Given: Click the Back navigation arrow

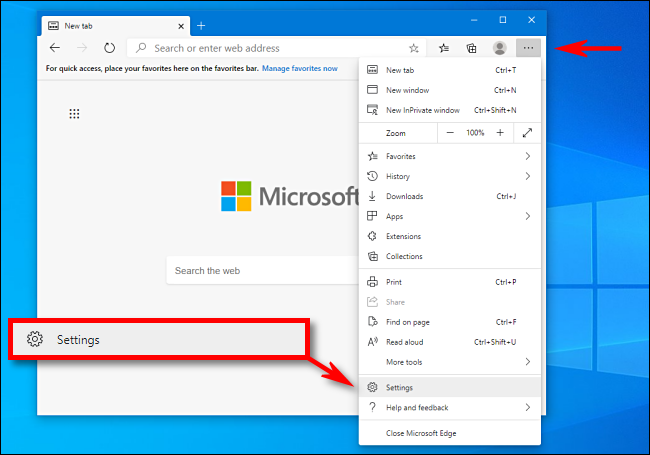Looking at the screenshot, I should pyautogui.click(x=55, y=47).
